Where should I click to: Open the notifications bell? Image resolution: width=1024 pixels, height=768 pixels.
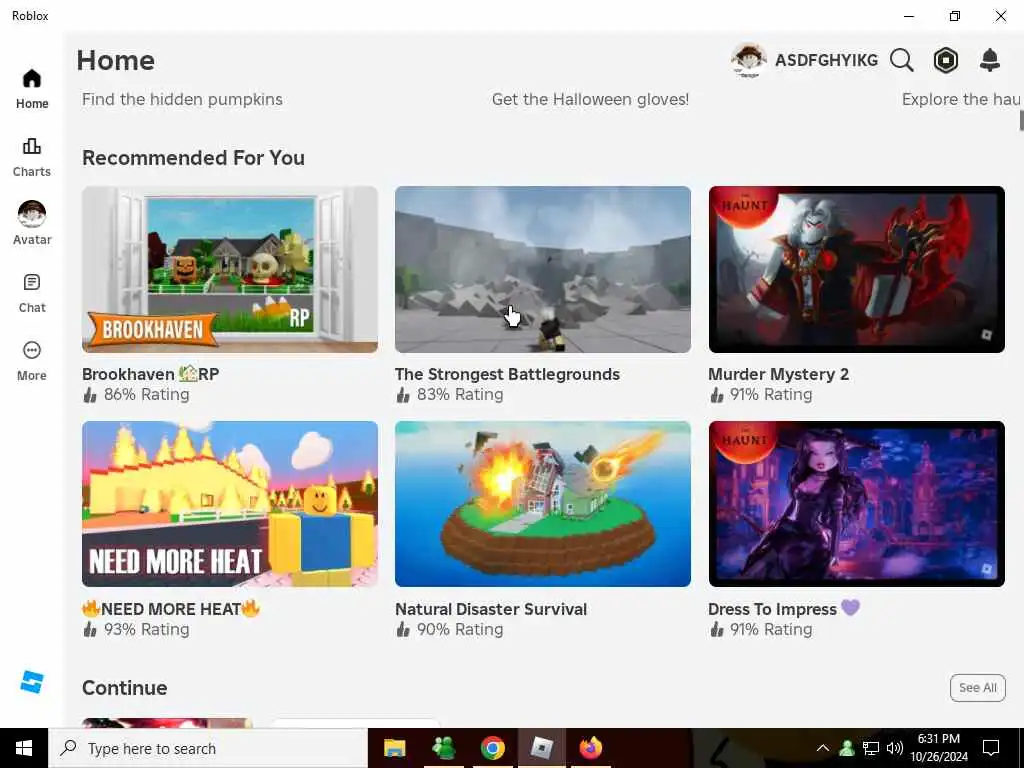pos(990,60)
